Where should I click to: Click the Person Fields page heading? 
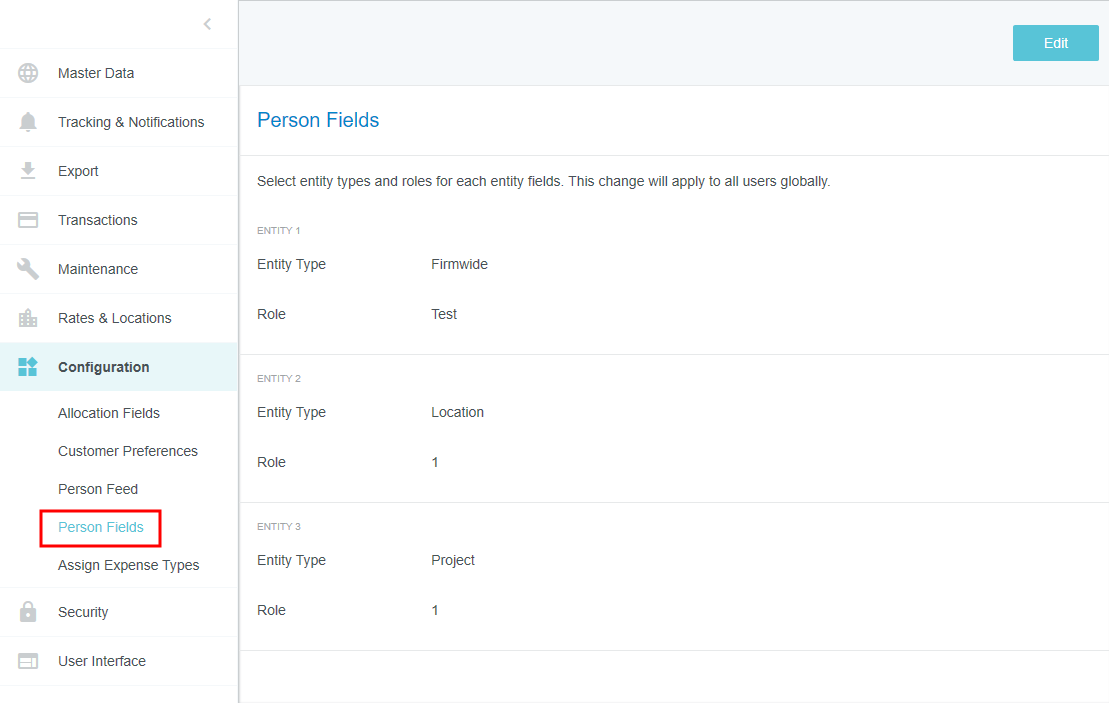click(x=318, y=120)
